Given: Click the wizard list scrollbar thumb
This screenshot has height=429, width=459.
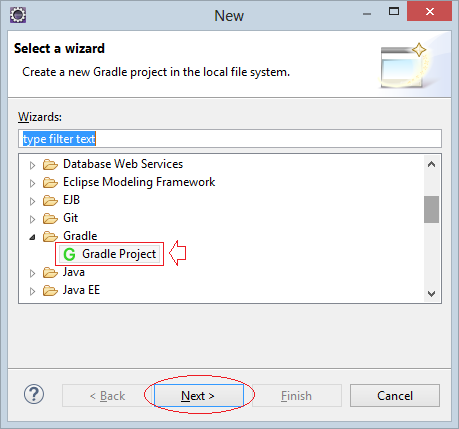Looking at the screenshot, I should pos(431,209).
